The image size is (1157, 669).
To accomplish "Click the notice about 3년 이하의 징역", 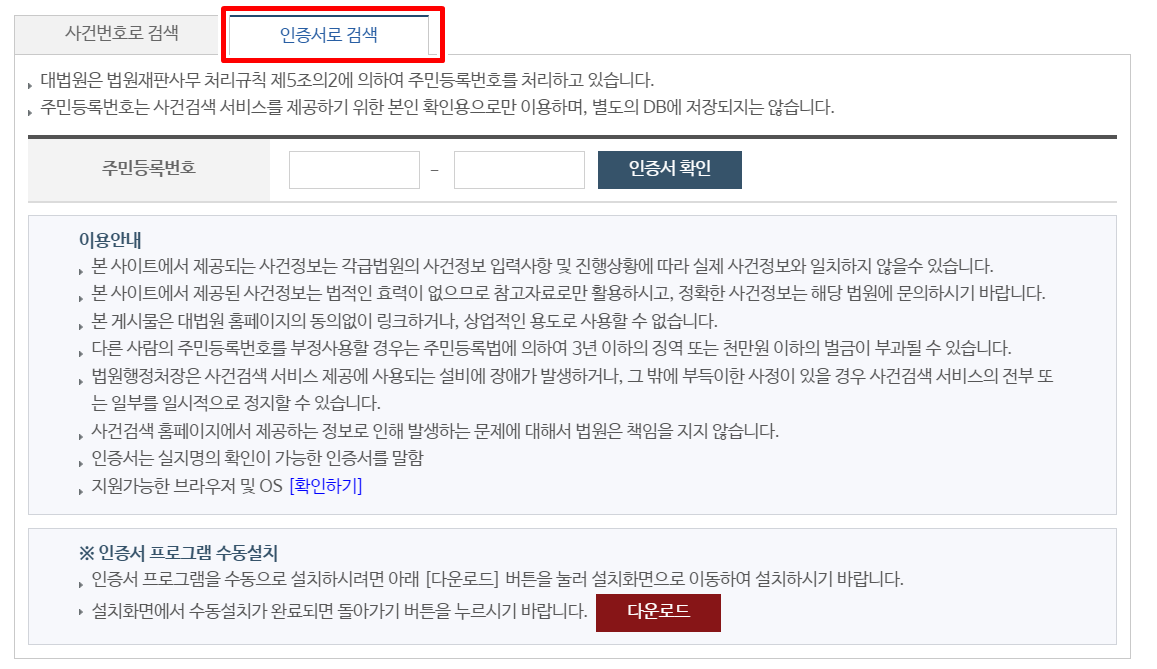I will [x=551, y=348].
